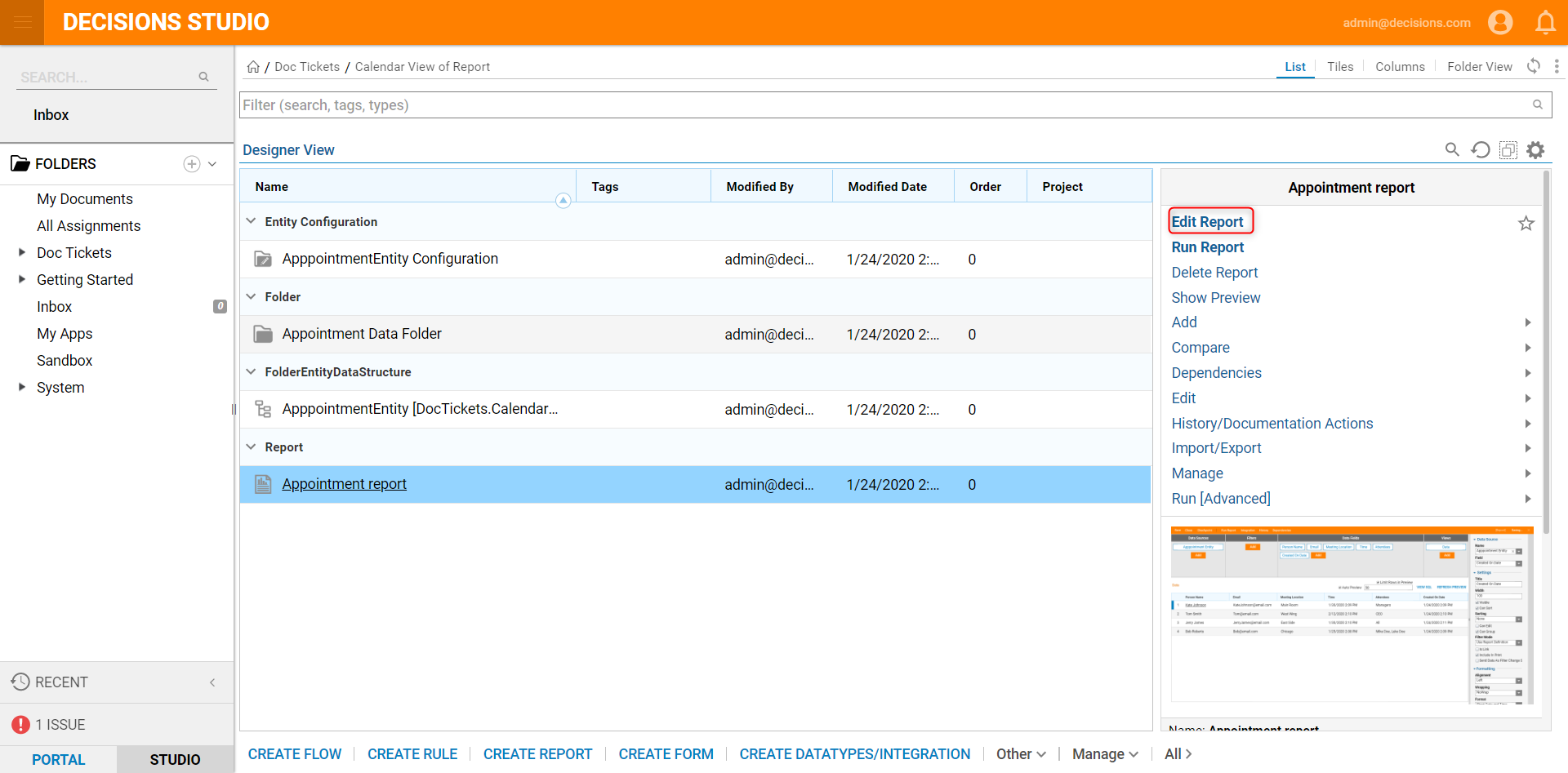Open the Run [Advanced] submenu
The width and height of the screenshot is (1568, 773).
(1352, 499)
